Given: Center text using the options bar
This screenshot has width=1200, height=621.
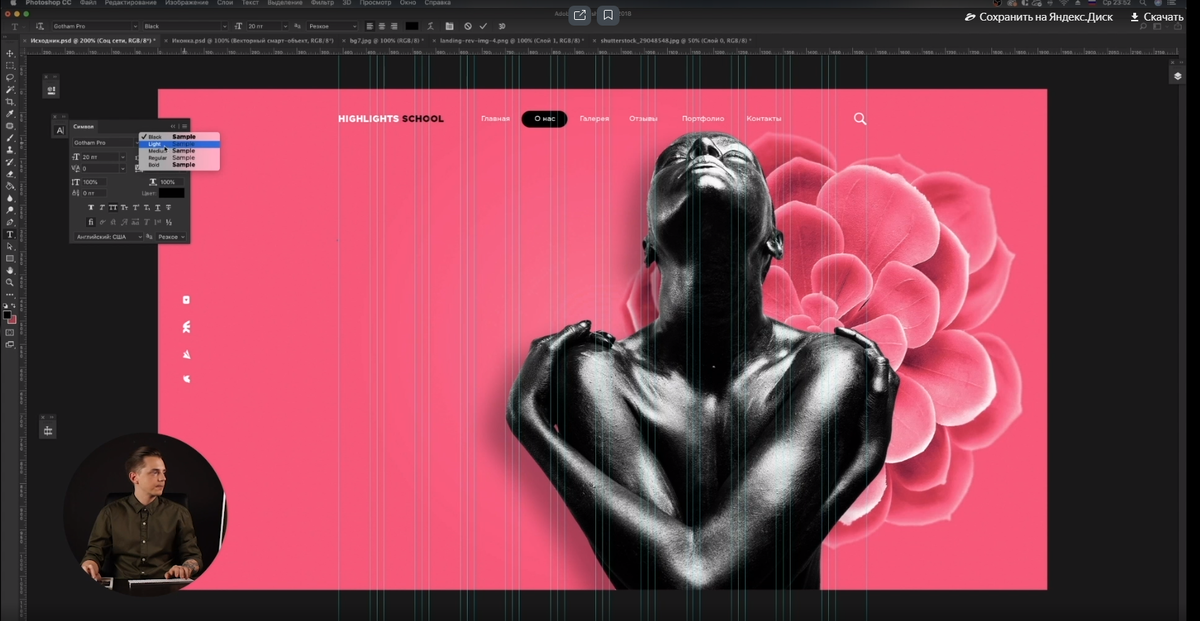Looking at the screenshot, I should [x=381, y=26].
